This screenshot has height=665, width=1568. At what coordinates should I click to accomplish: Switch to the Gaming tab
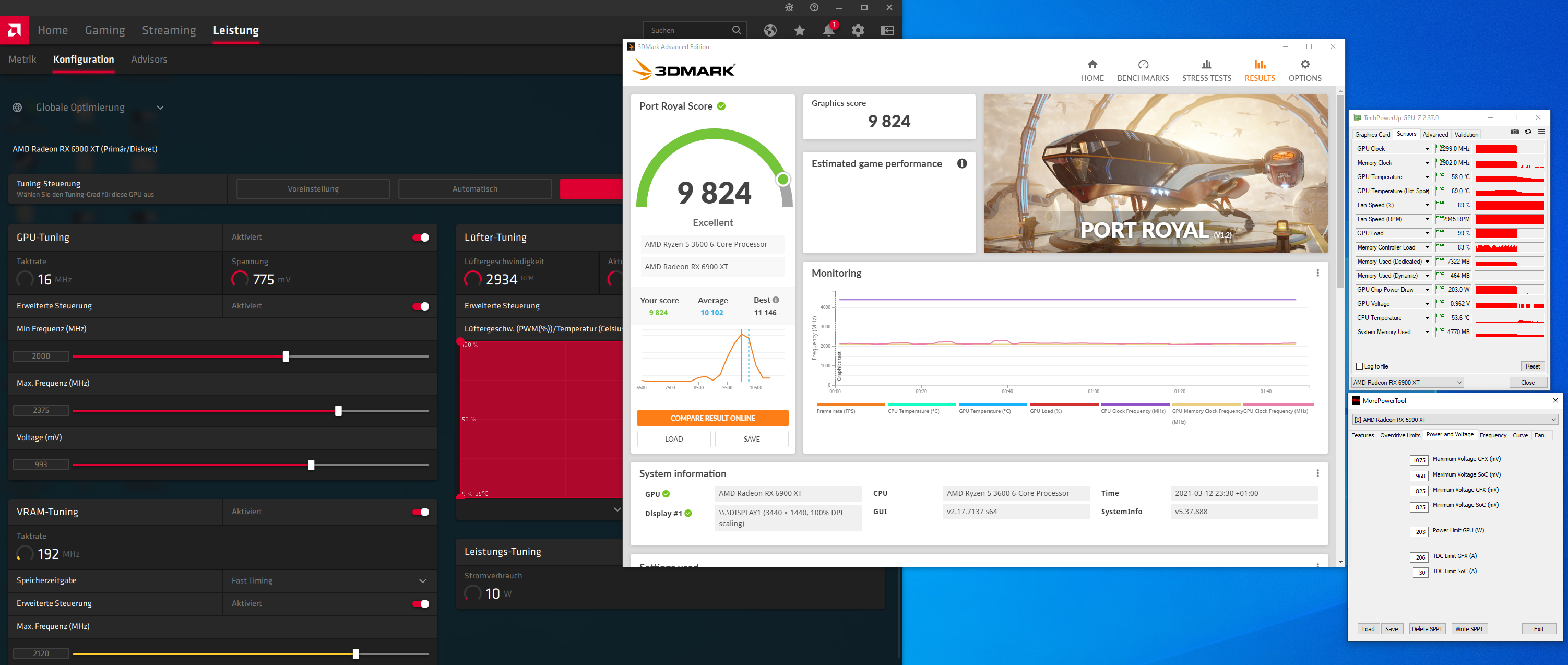click(105, 30)
